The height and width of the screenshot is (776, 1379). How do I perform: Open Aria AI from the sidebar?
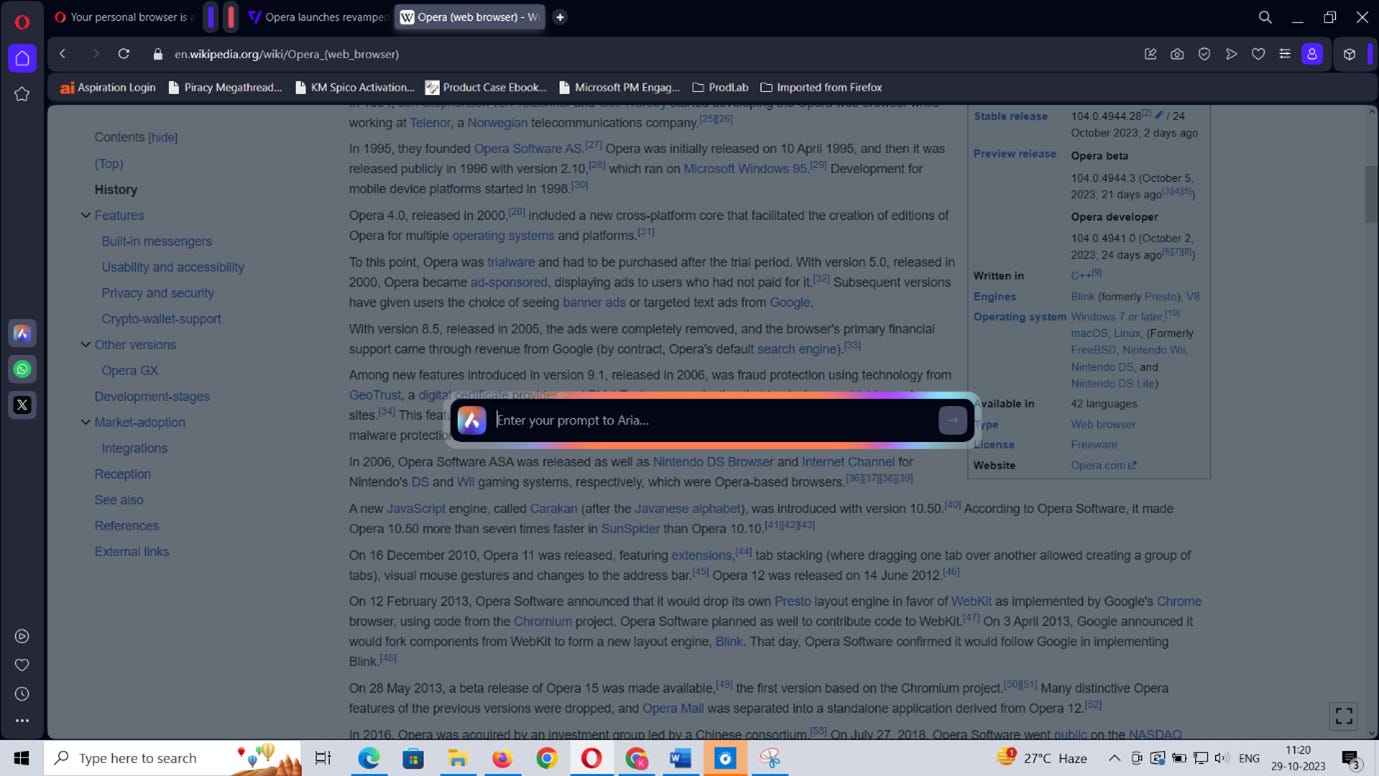22,333
